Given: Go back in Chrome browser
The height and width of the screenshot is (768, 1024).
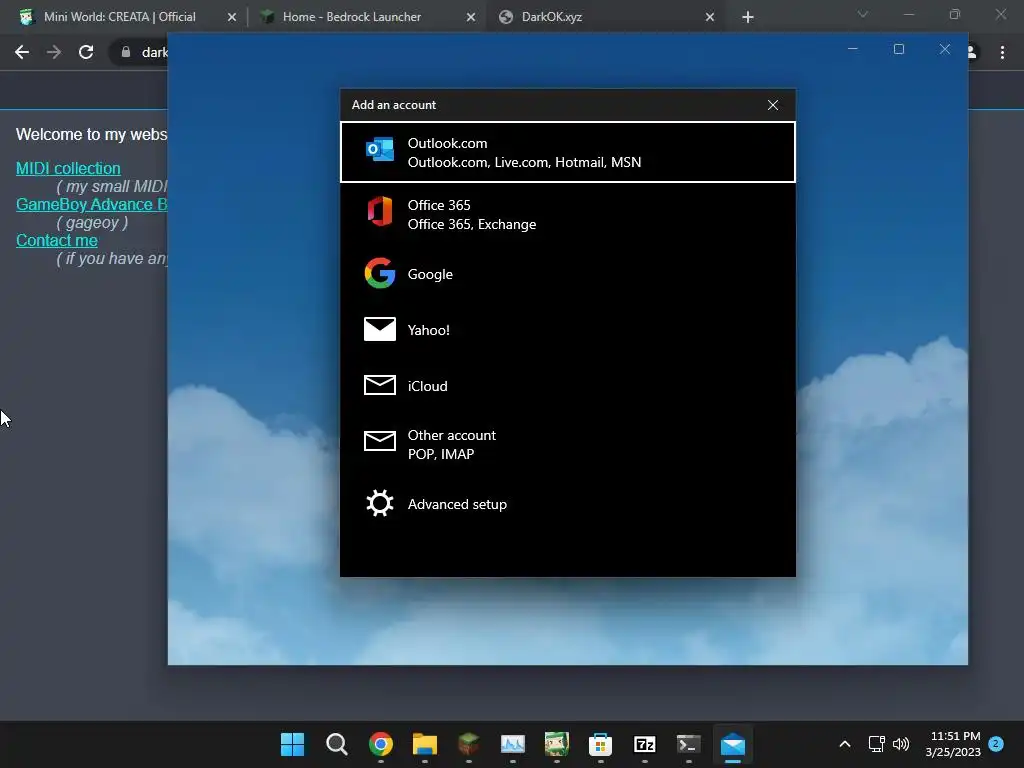Looking at the screenshot, I should pos(22,52).
